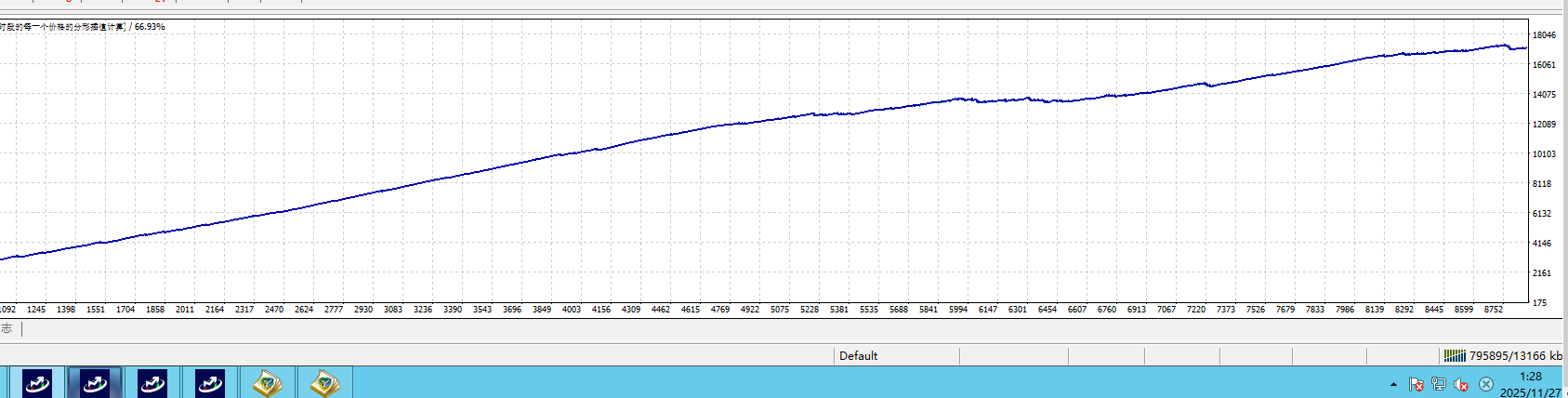
Task: Open the first golden book taskbar icon
Action: pos(268,382)
